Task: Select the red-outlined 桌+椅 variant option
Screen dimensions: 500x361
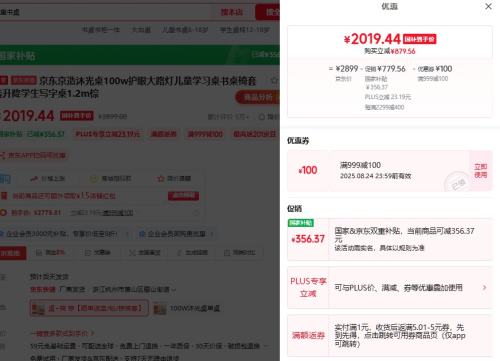Action: pos(88,308)
